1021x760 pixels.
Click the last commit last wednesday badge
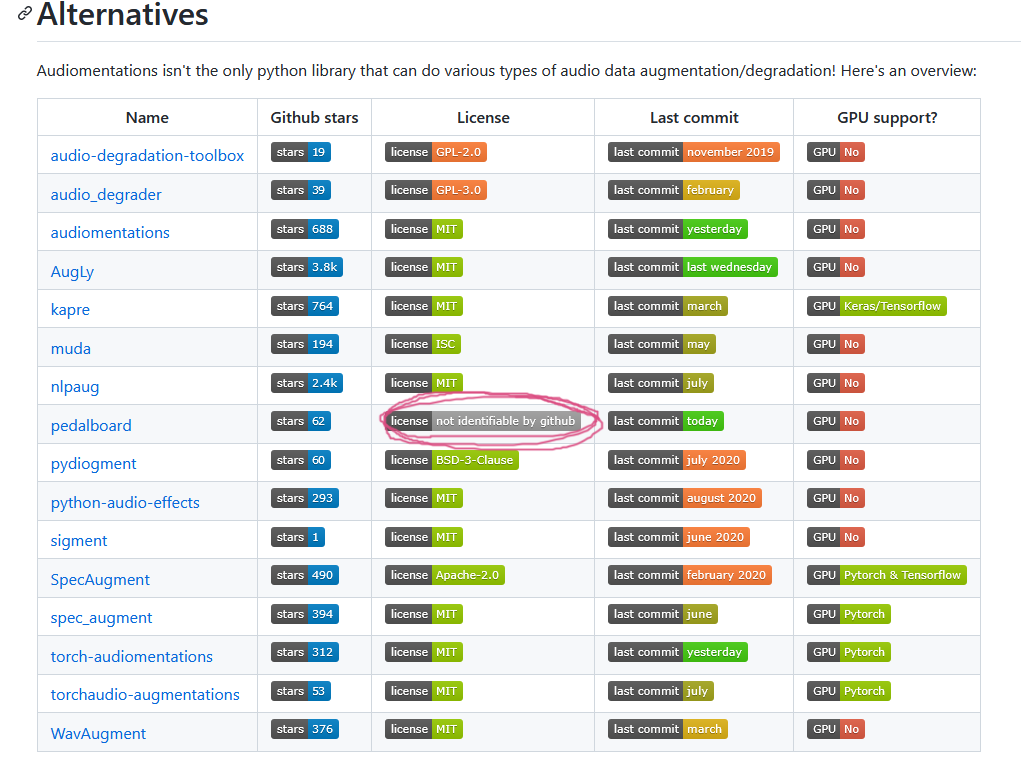pyautogui.click(x=693, y=267)
